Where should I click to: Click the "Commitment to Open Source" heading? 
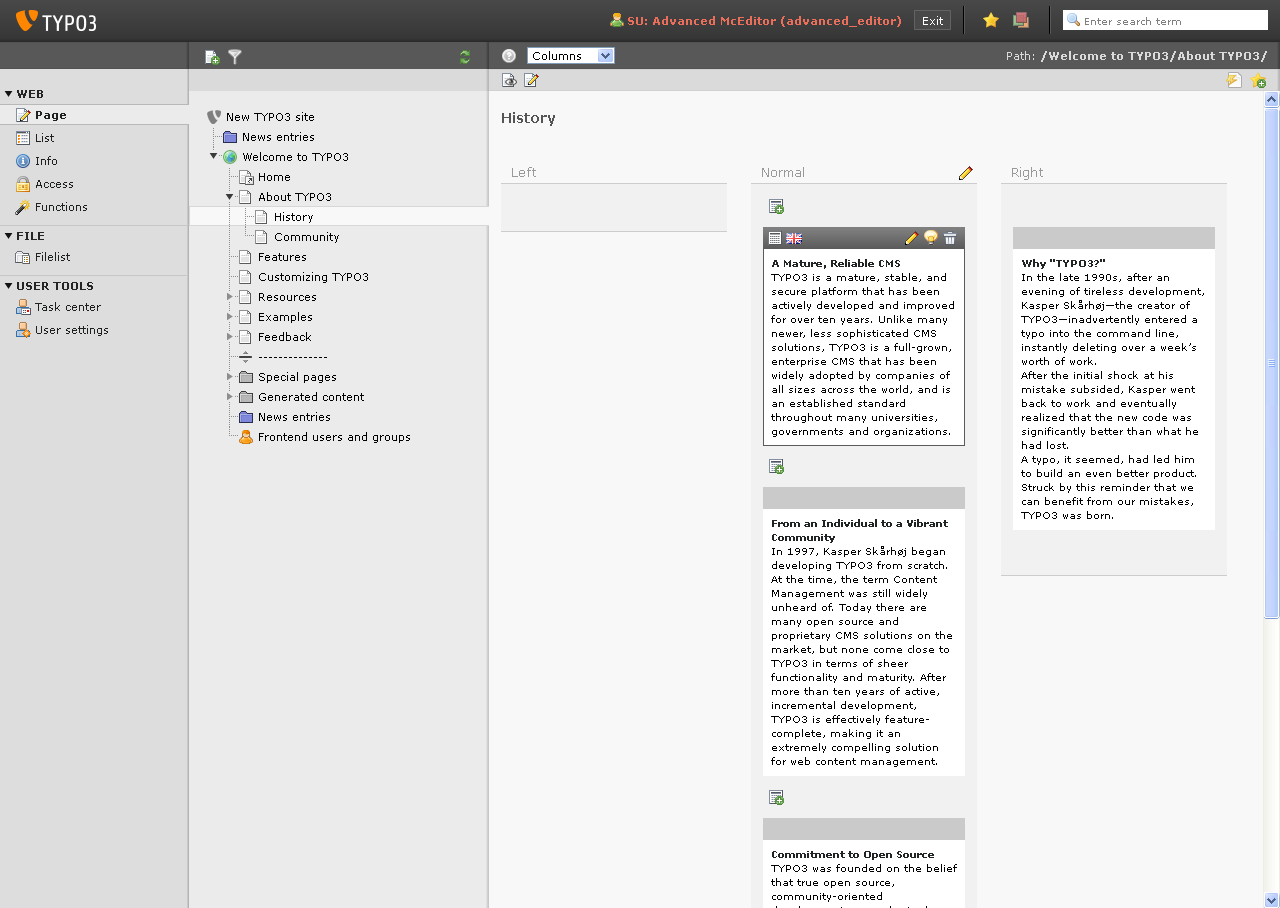(852, 854)
